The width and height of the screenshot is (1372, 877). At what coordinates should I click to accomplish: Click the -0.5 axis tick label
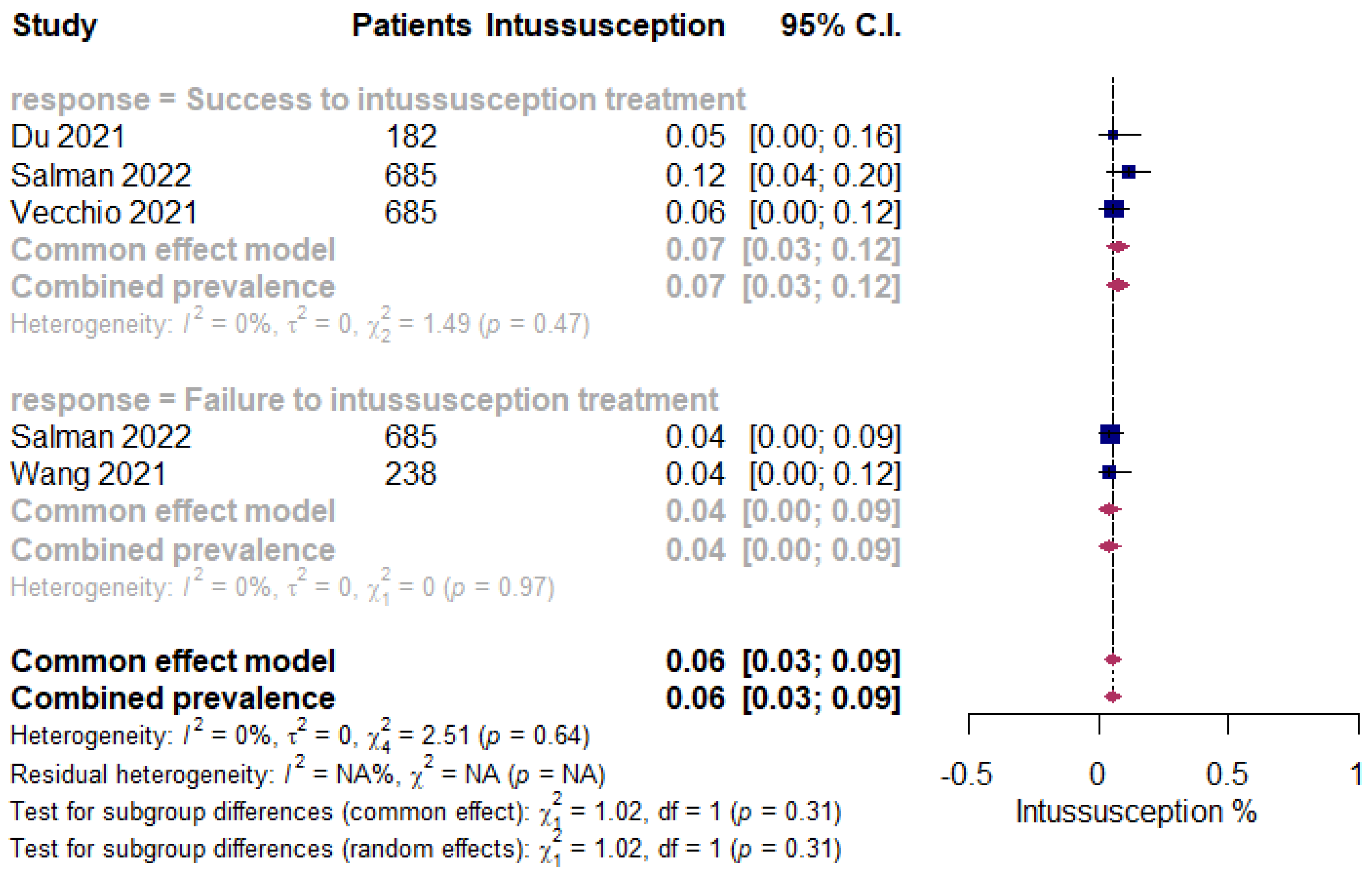pos(967,775)
